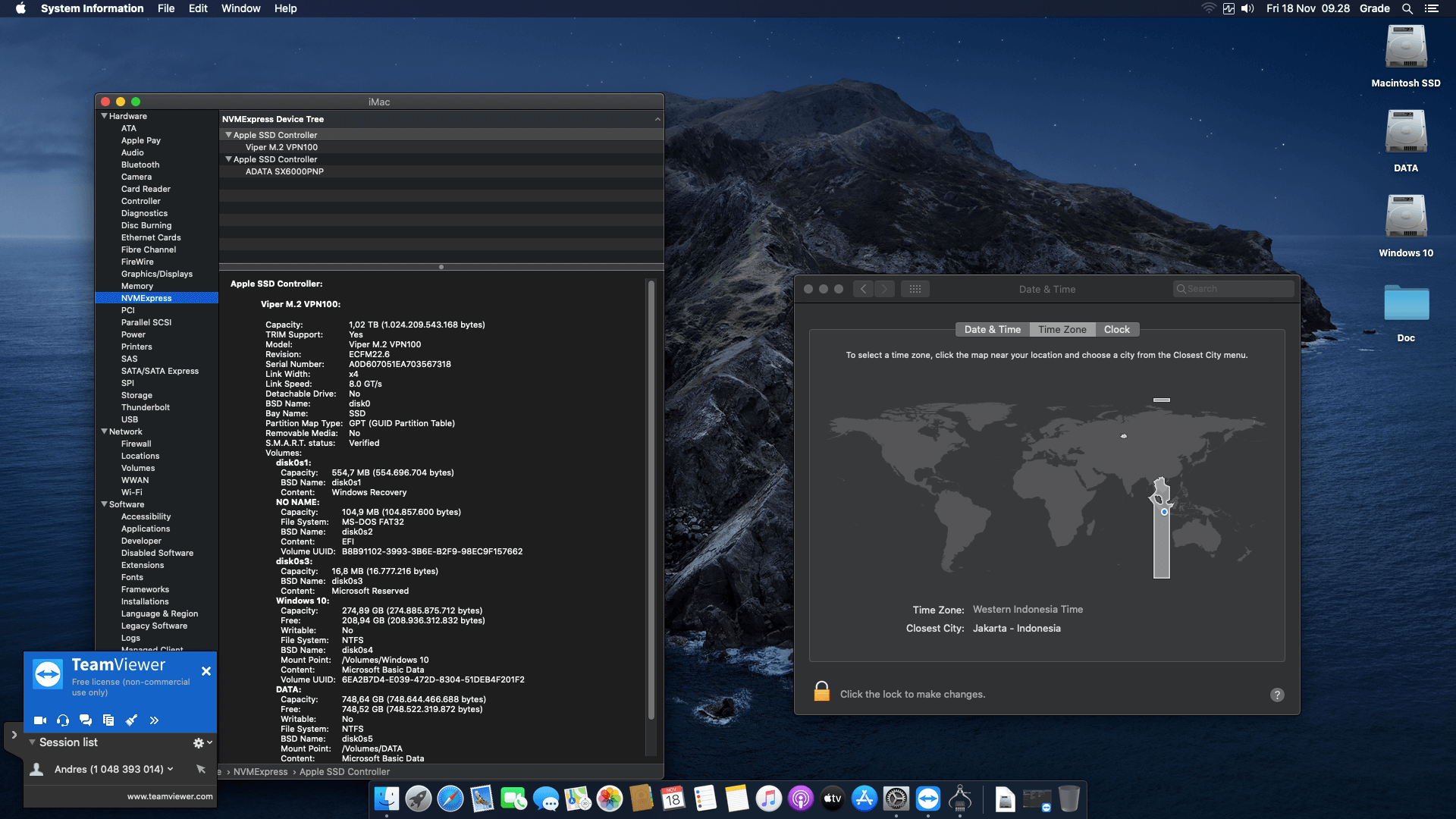
Task: Launch the Calculator app from the Dock
Action: pos(962,799)
